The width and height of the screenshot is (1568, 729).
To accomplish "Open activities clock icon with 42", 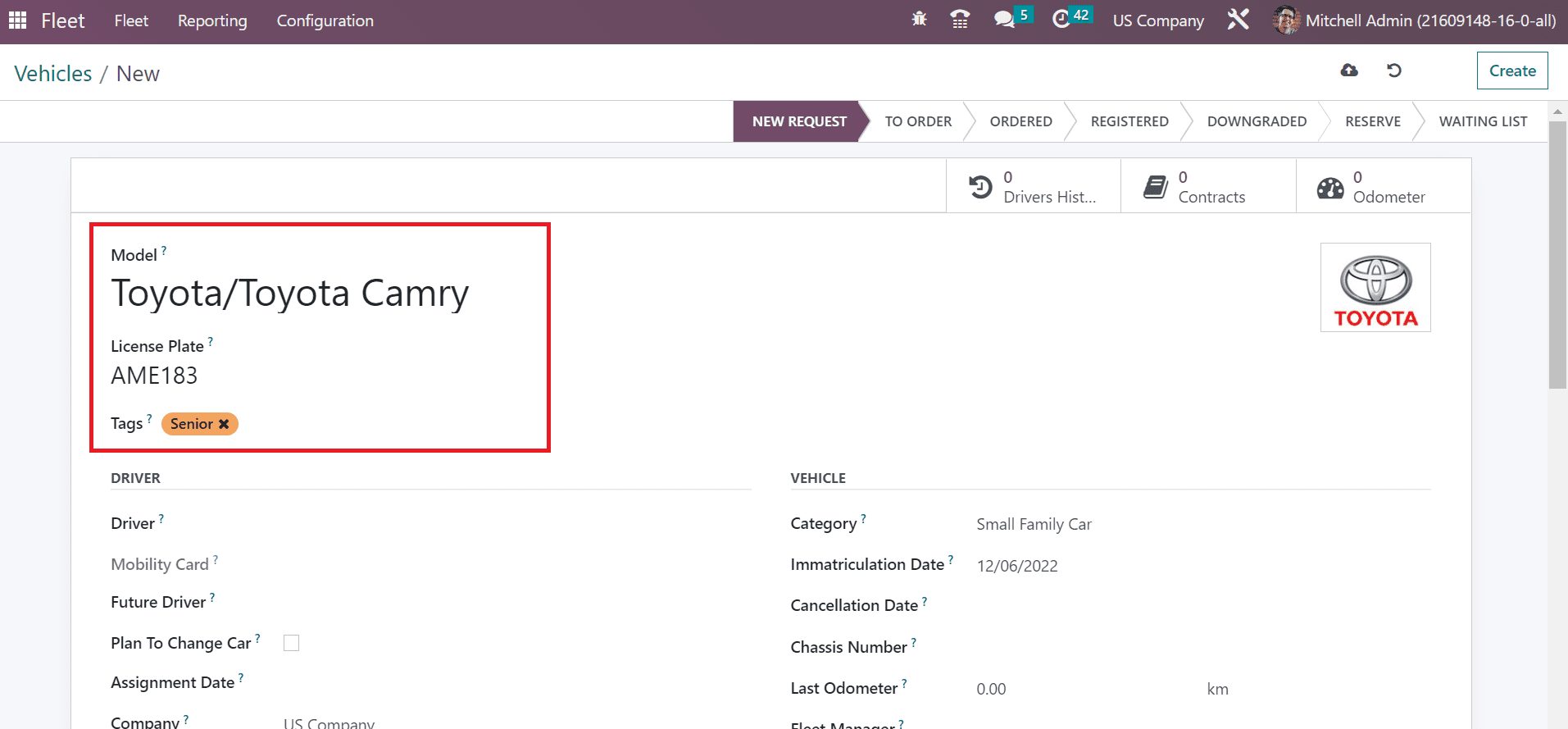I will coord(1061,19).
